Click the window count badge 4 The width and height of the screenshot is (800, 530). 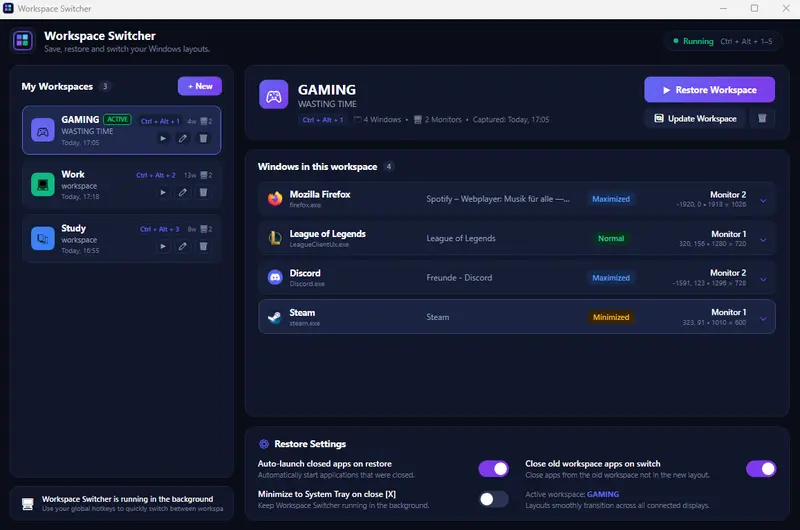pos(389,167)
